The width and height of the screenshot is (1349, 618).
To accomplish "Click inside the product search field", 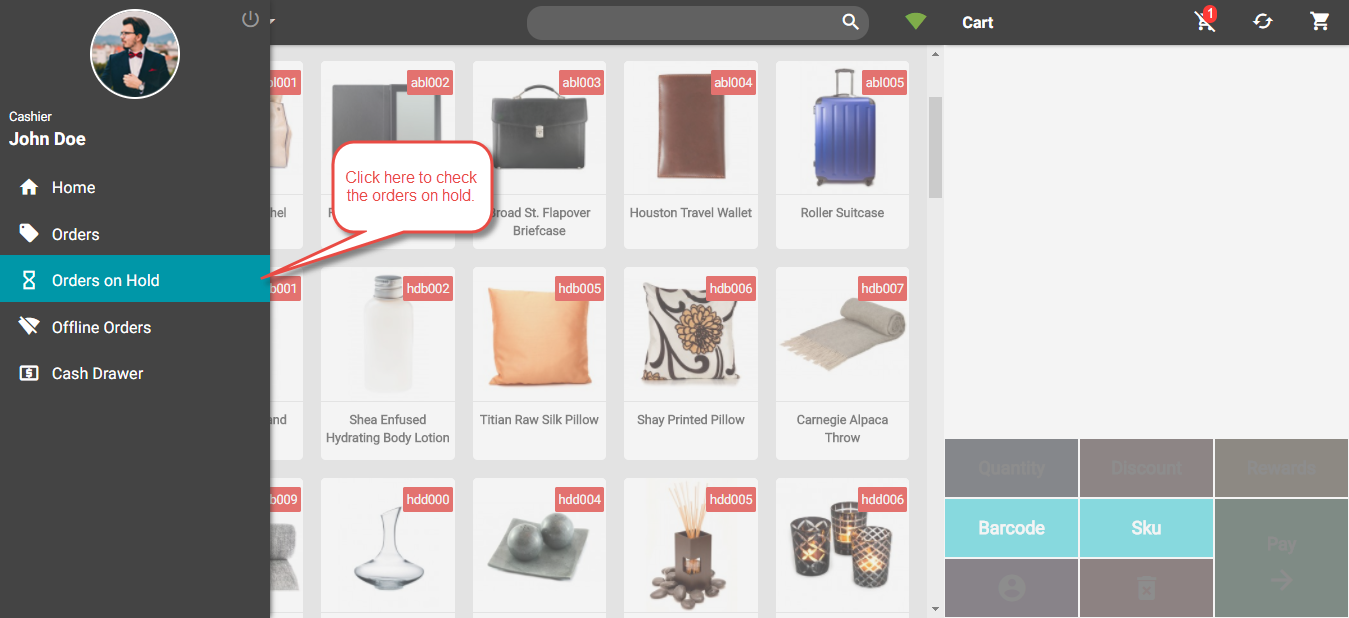I will click(697, 22).
